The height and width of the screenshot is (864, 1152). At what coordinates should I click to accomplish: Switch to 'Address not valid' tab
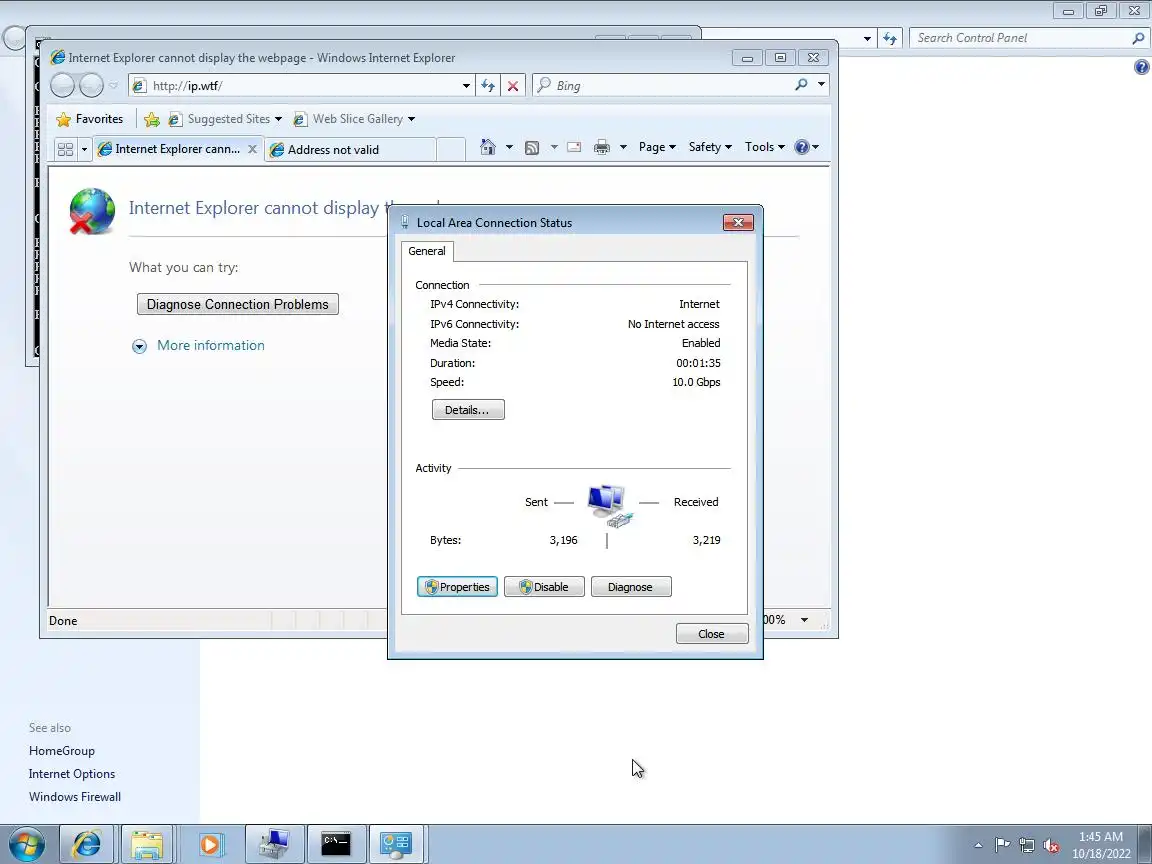pyautogui.click(x=350, y=150)
